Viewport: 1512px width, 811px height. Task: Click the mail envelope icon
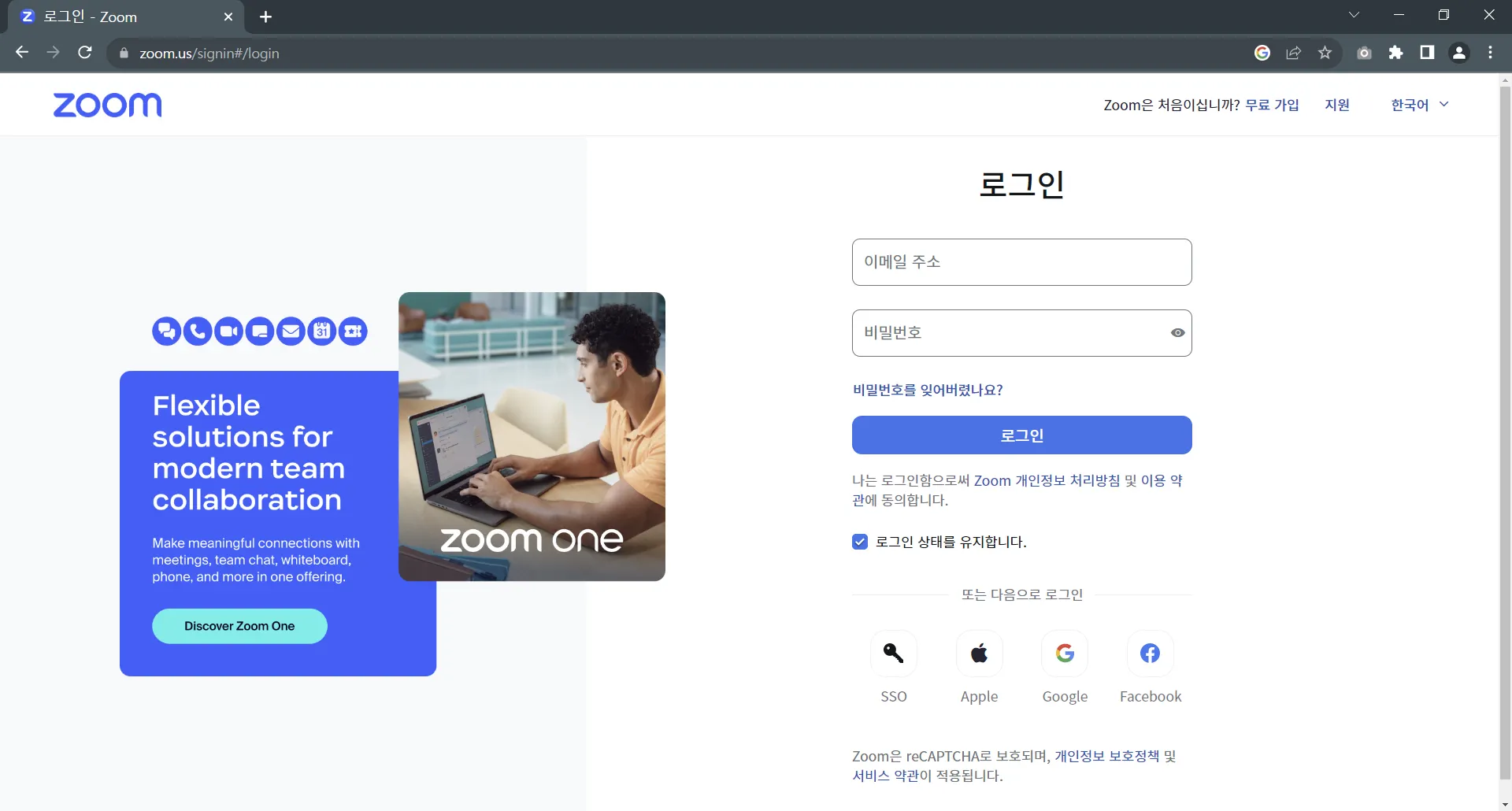point(291,331)
